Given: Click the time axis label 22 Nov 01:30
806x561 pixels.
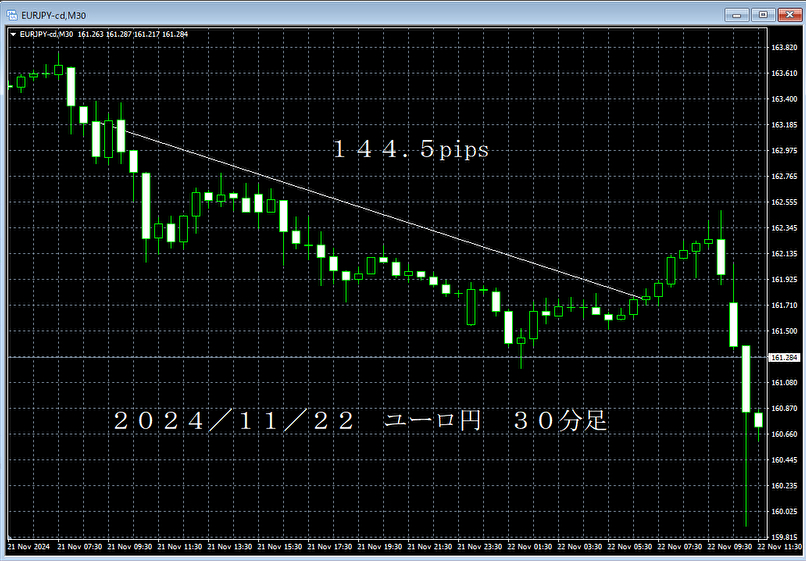Looking at the screenshot, I should coord(529,547).
